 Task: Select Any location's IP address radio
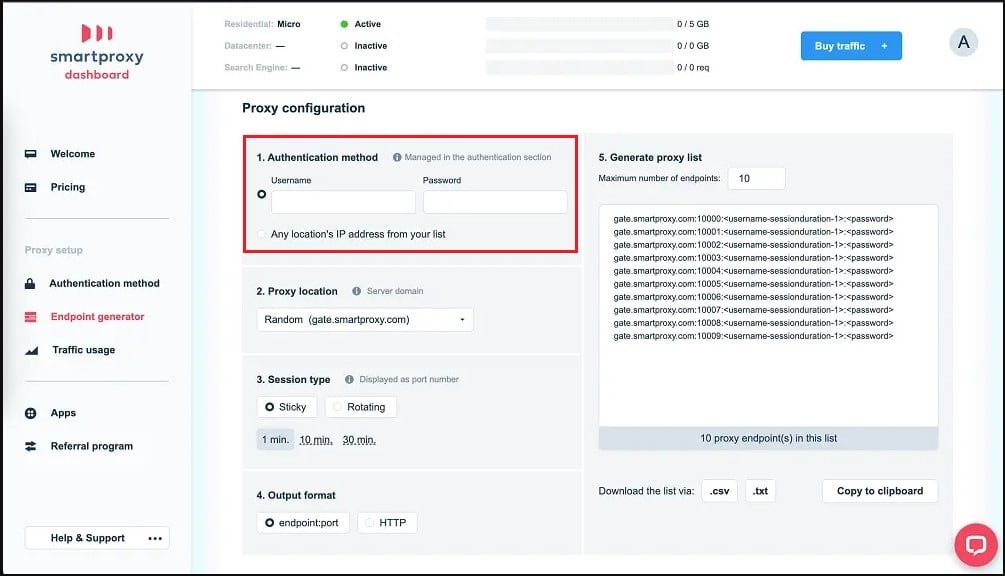(262, 234)
